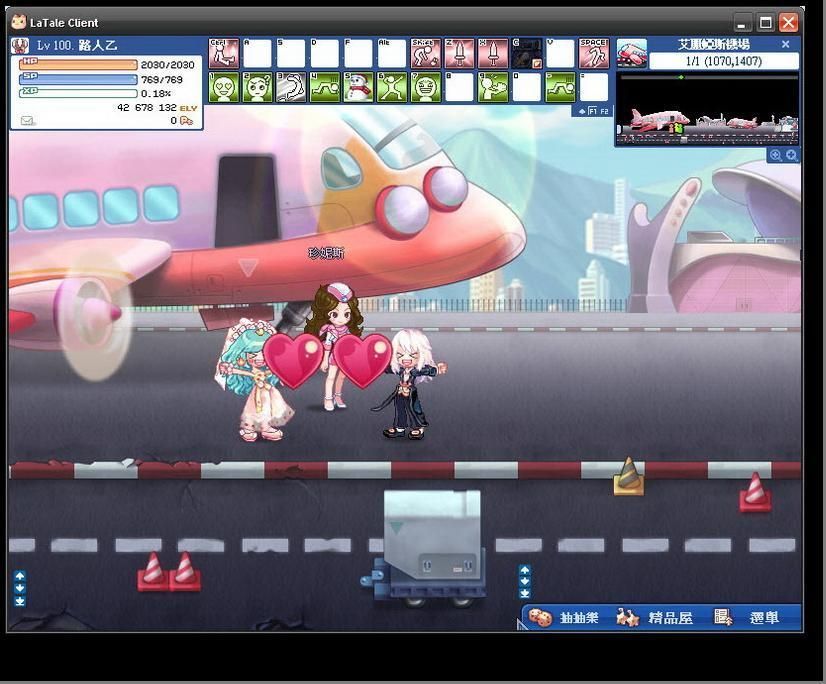Click the XP progress bar

78,93
